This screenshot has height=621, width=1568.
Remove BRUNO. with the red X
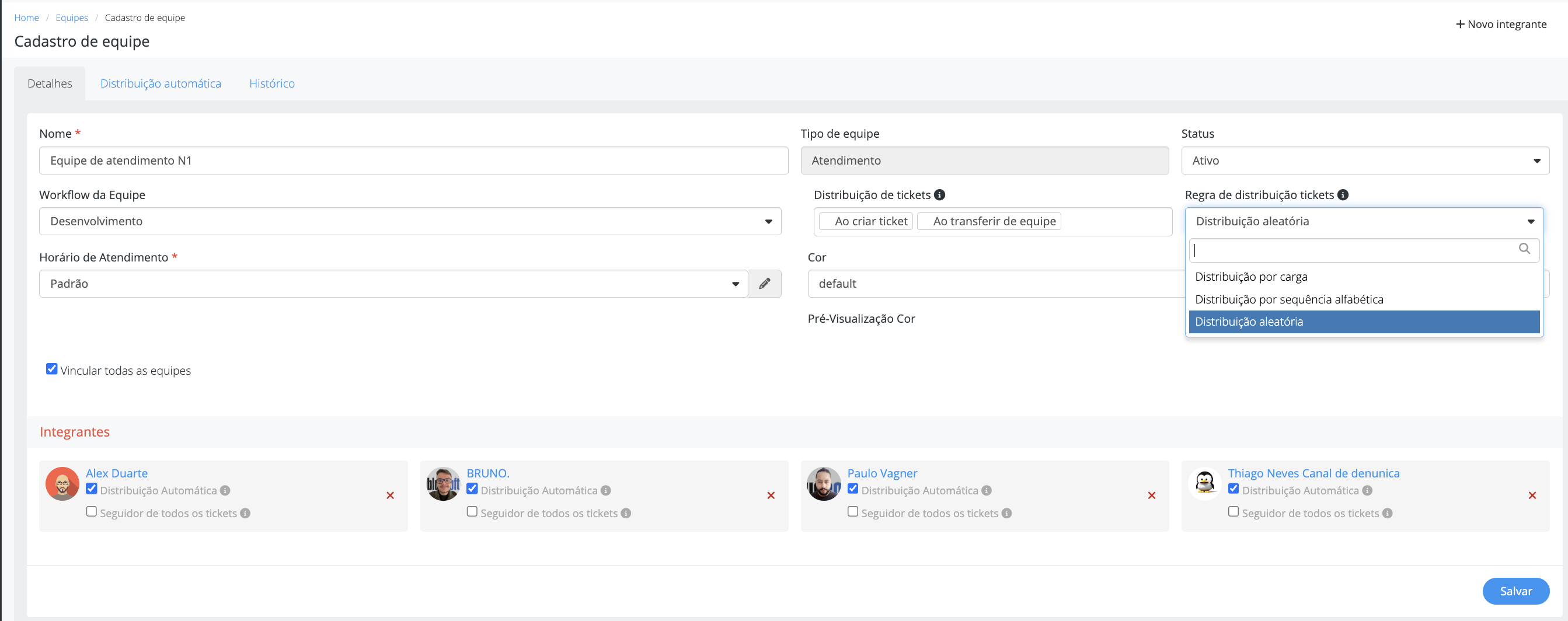pyautogui.click(x=771, y=496)
